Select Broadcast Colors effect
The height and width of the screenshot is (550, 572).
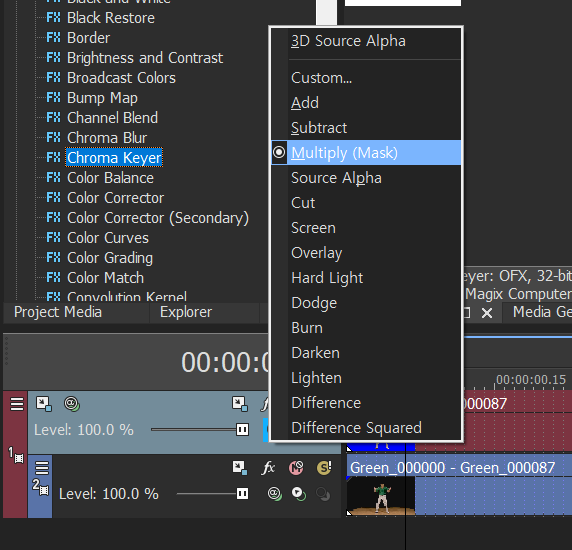(121, 78)
